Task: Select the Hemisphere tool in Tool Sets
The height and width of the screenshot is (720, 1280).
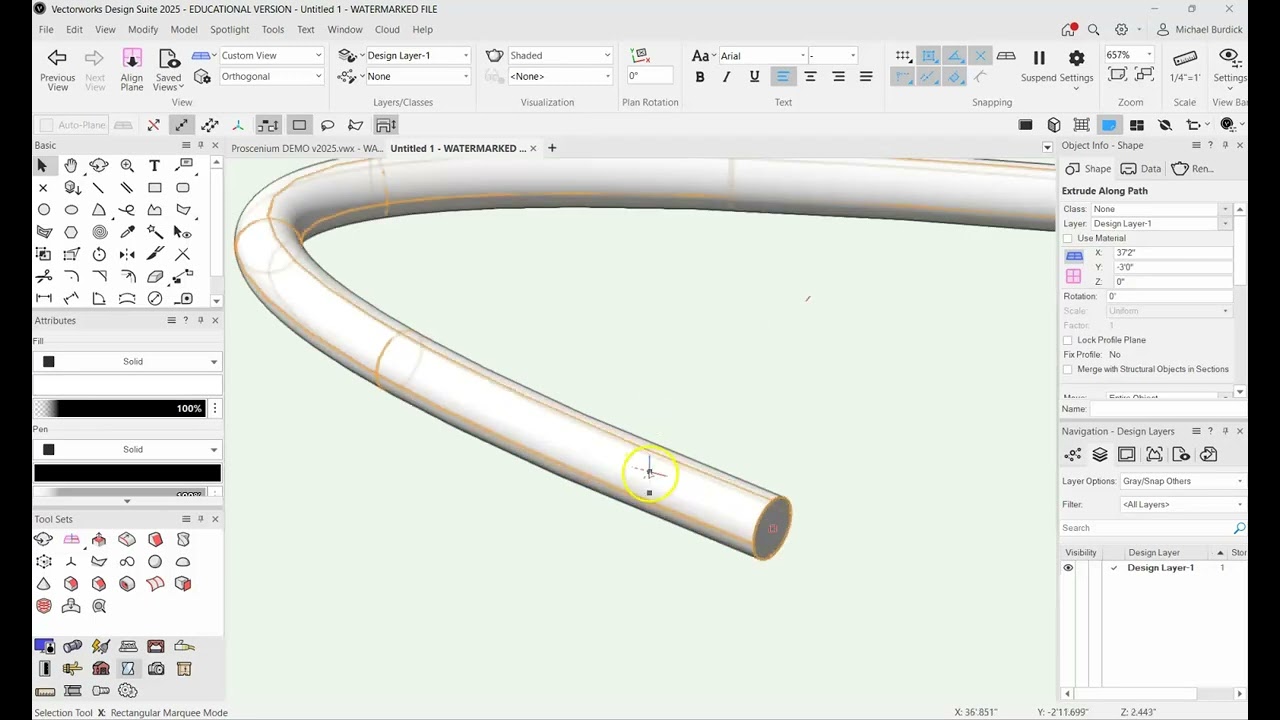Action: (x=183, y=561)
